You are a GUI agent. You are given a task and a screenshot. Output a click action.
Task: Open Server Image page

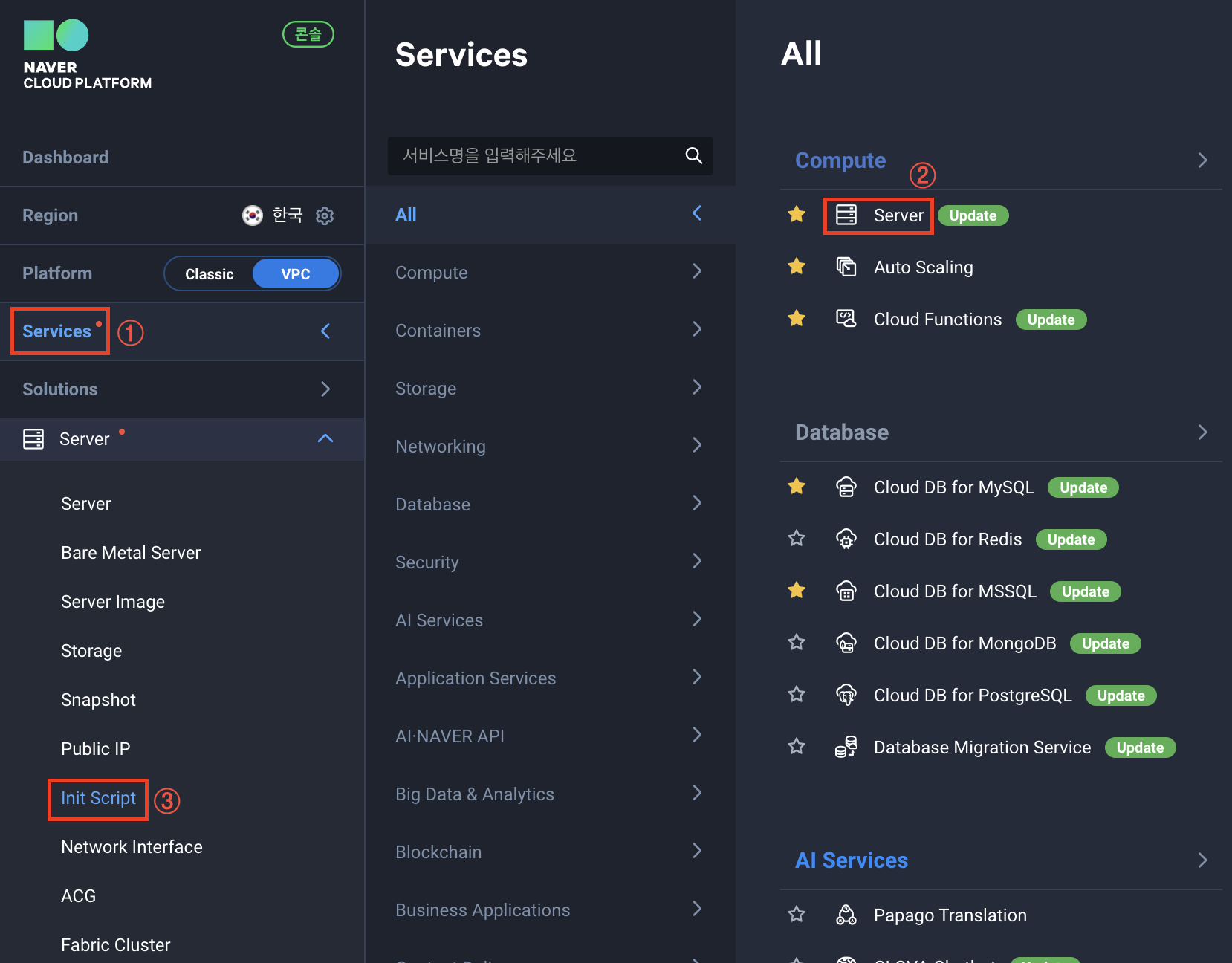point(113,602)
